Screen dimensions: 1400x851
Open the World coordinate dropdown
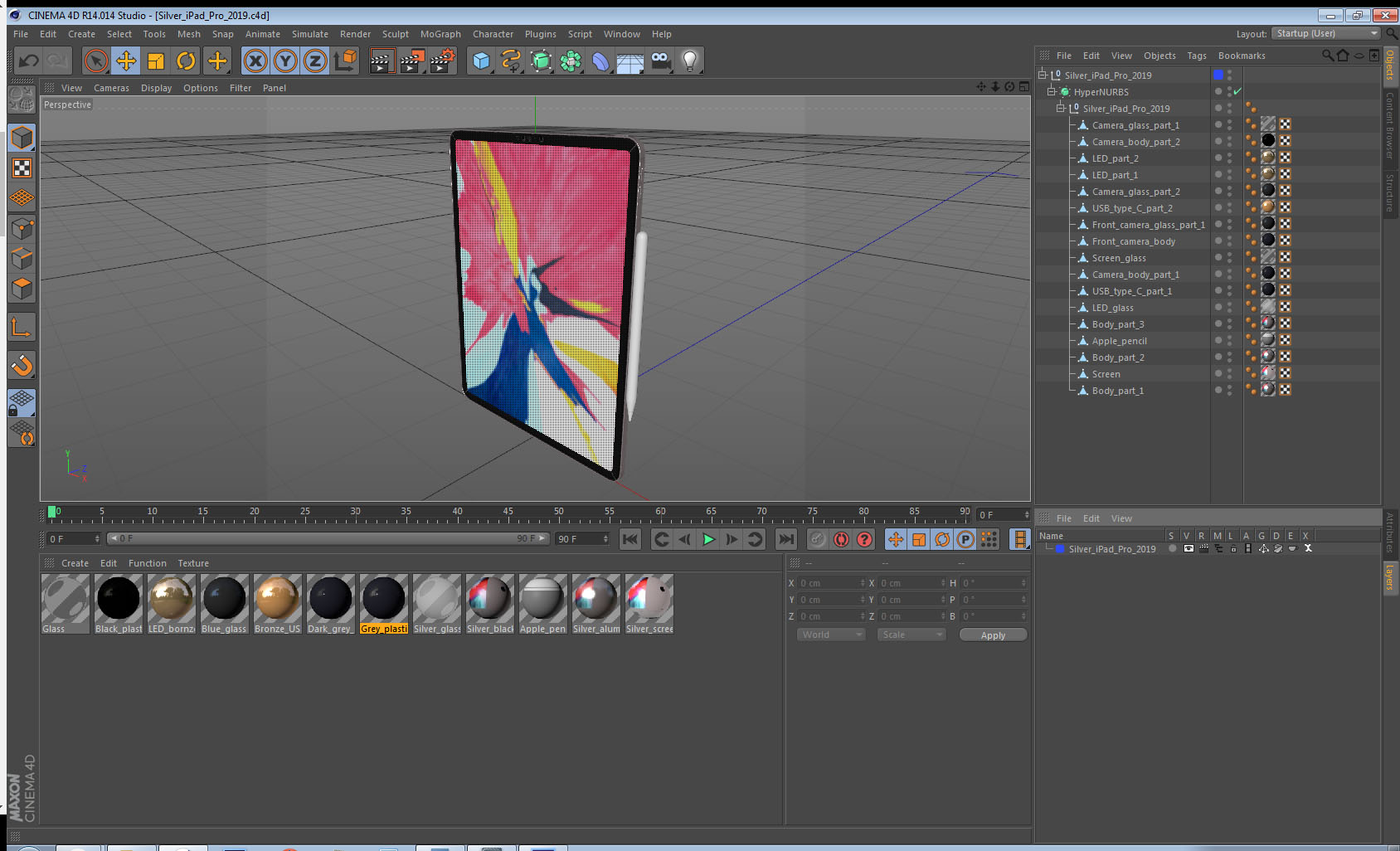[831, 635]
